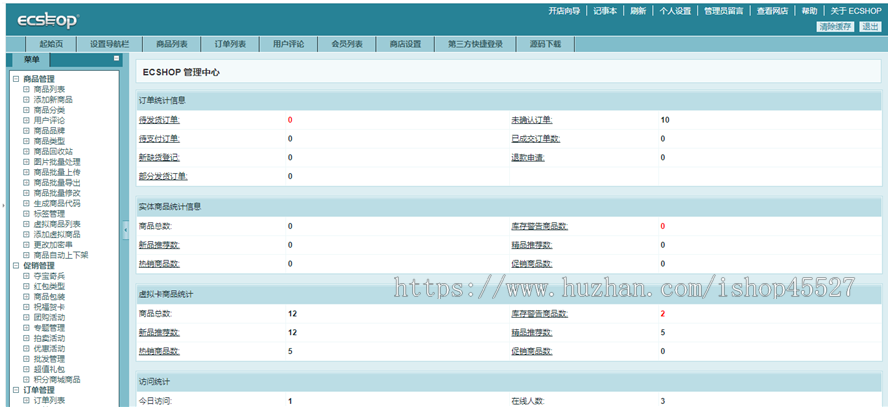Open 商品批量上传 in the menu tree
Image resolution: width=890 pixels, height=409 pixels.
coord(57,172)
